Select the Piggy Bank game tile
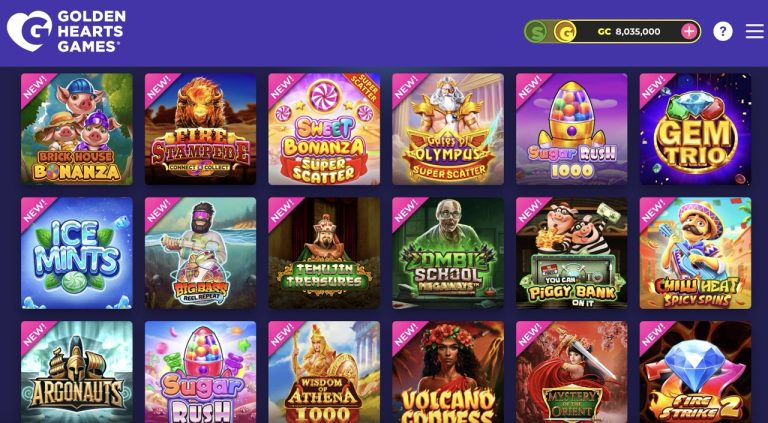Image resolution: width=768 pixels, height=423 pixels. coord(572,253)
